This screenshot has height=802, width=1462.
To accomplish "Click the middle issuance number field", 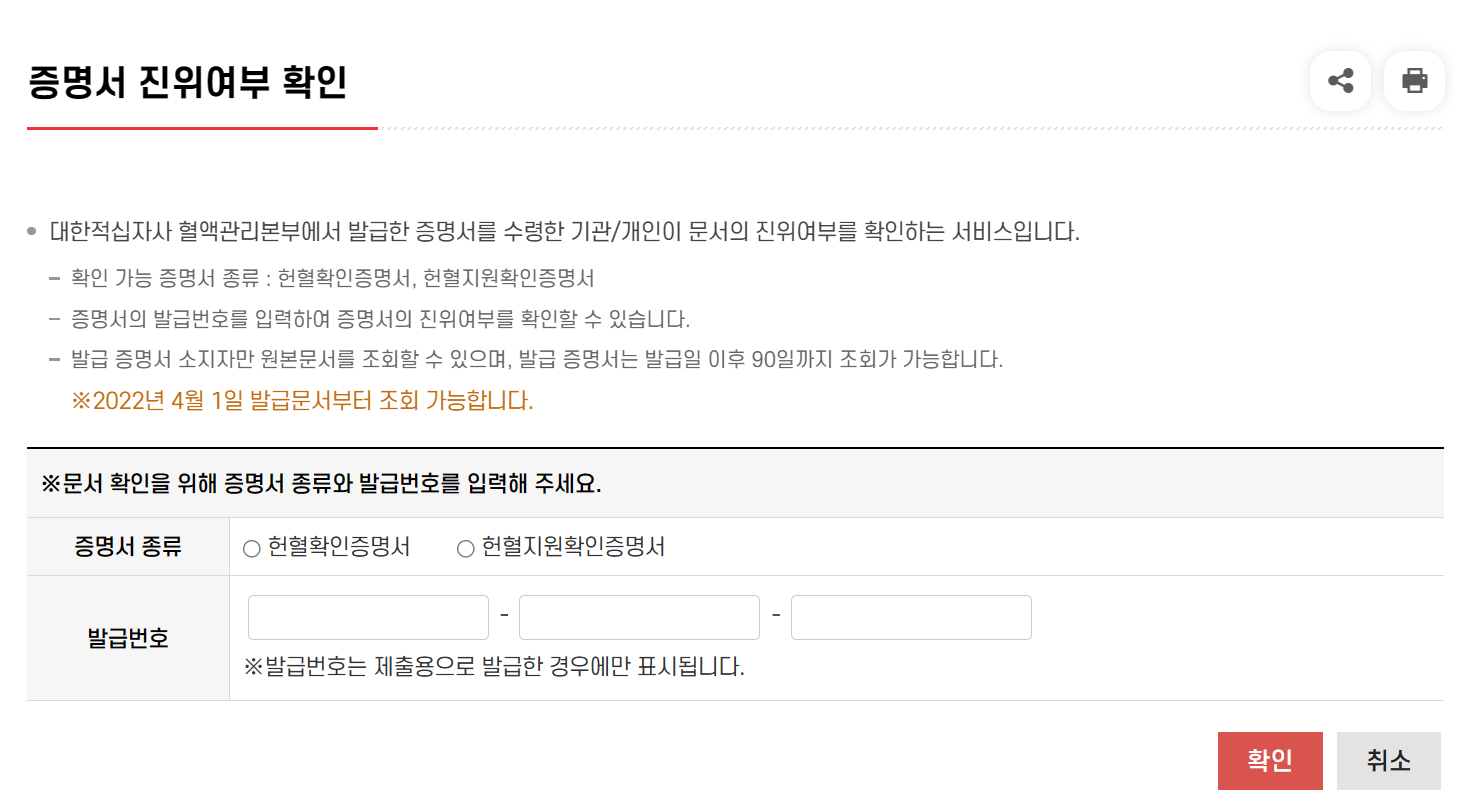I will [639, 617].
